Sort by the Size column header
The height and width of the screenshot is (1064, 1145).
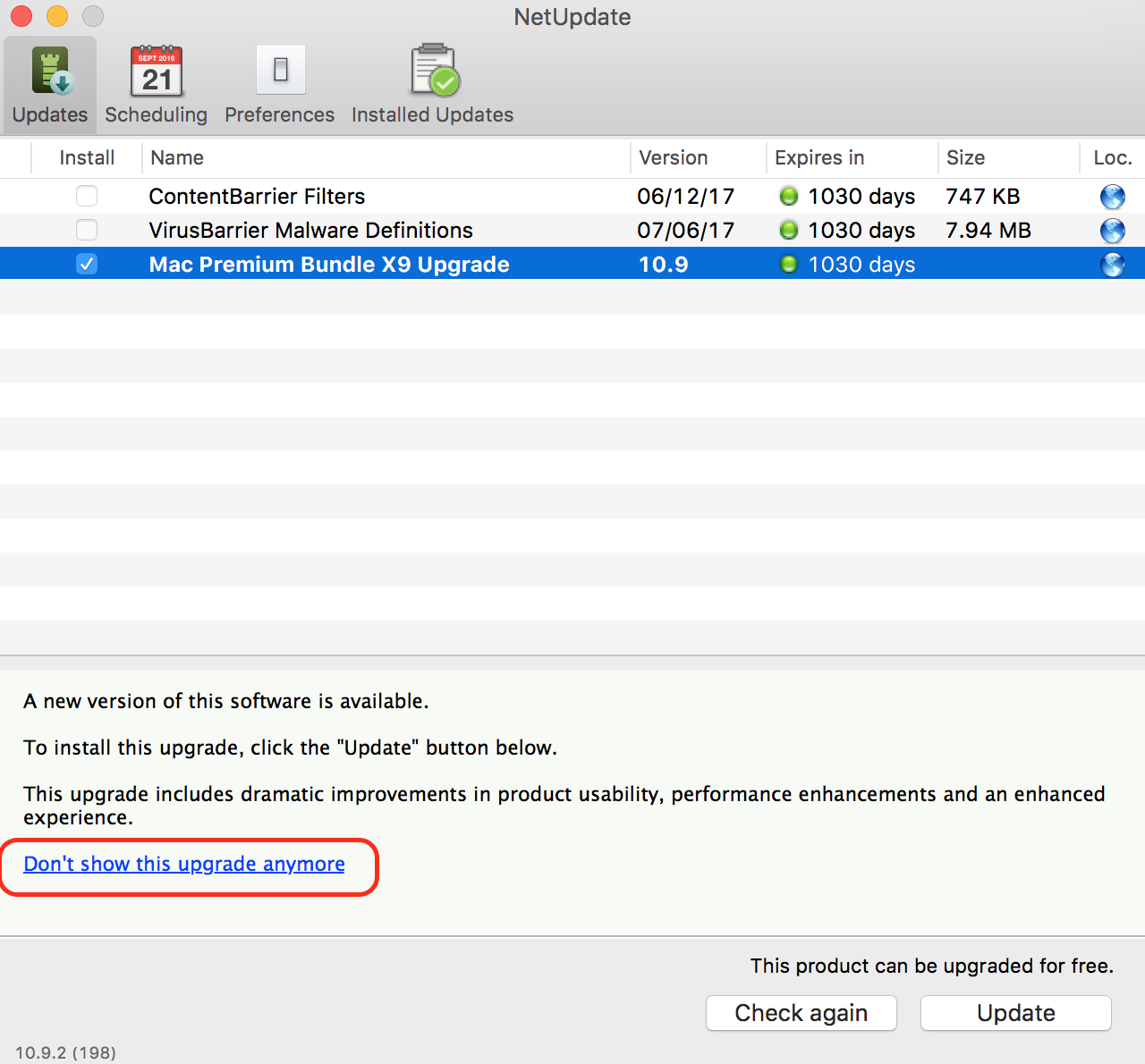[1008, 157]
